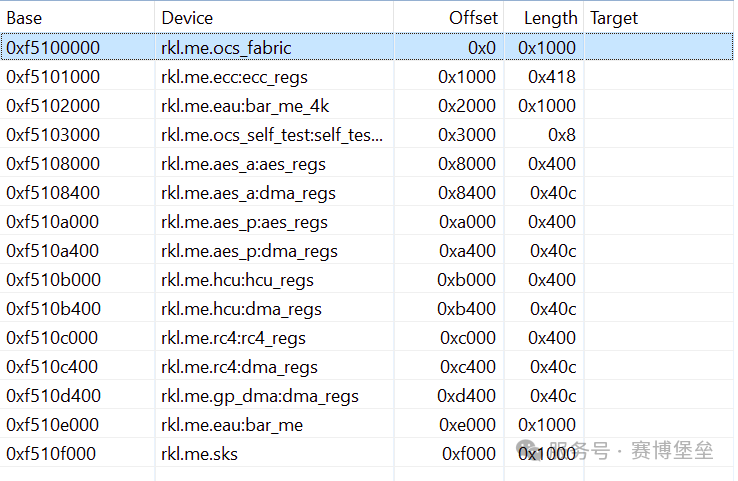Click the Length column header
Screen dimensions: 738x481
coord(544,18)
